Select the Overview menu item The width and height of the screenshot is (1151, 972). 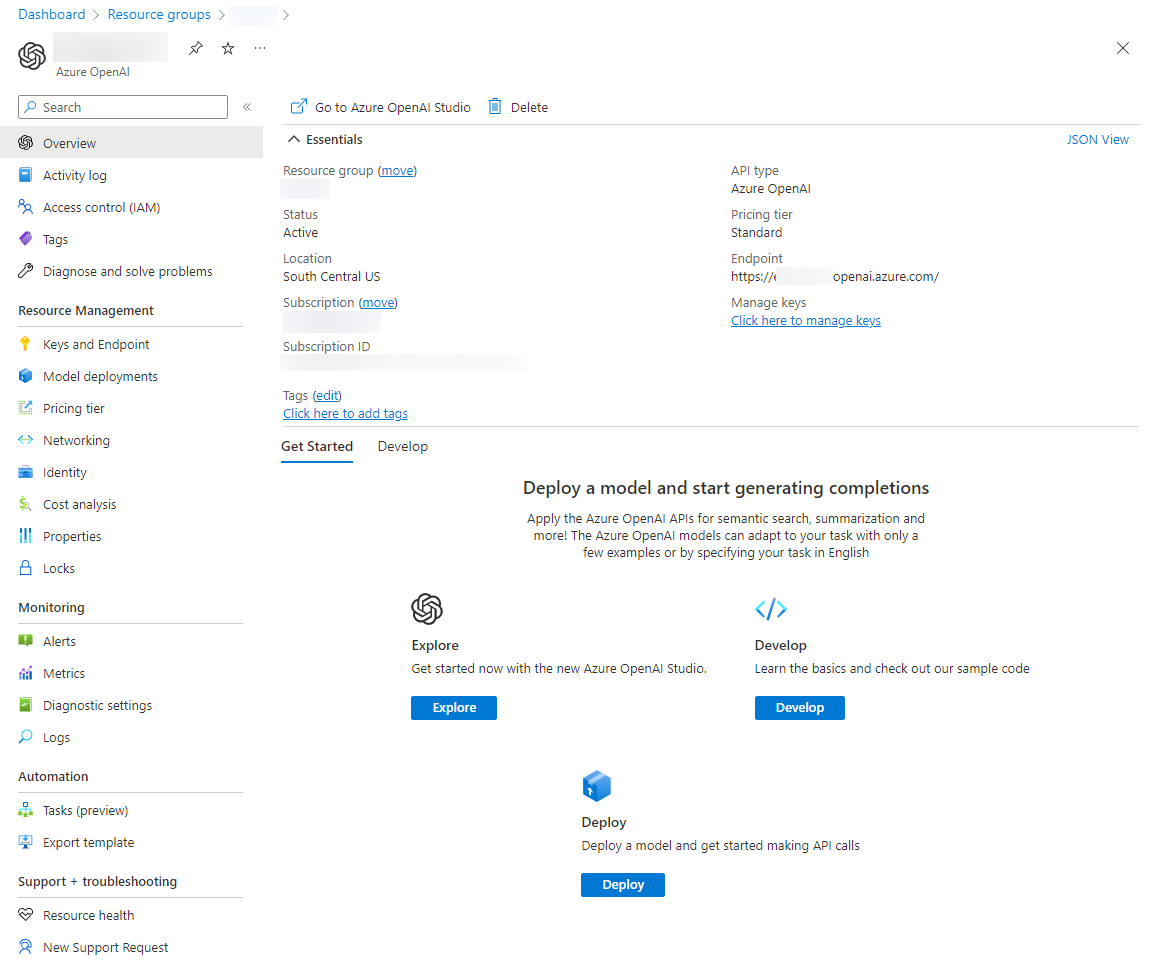pos(131,143)
